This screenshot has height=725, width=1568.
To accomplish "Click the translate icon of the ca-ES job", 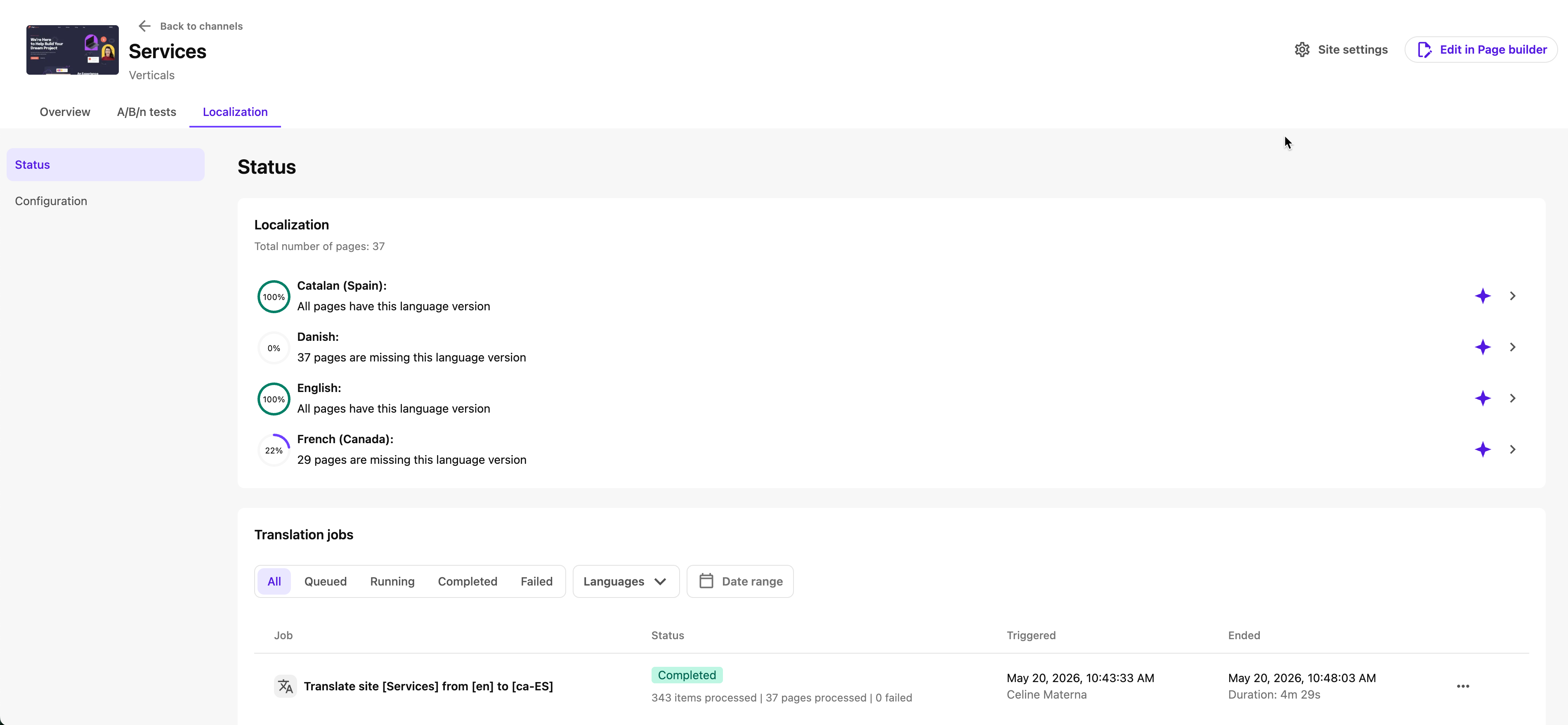I will click(x=286, y=687).
